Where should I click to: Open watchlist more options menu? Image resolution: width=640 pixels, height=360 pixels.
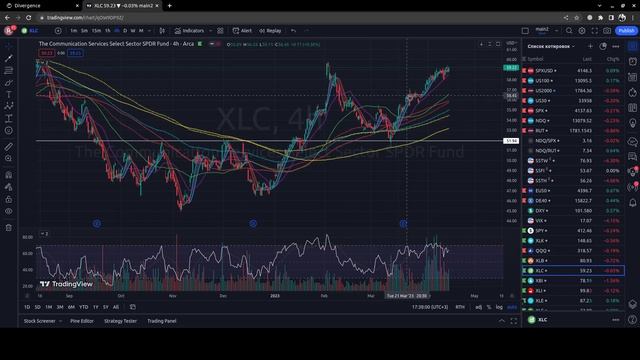[616, 46]
